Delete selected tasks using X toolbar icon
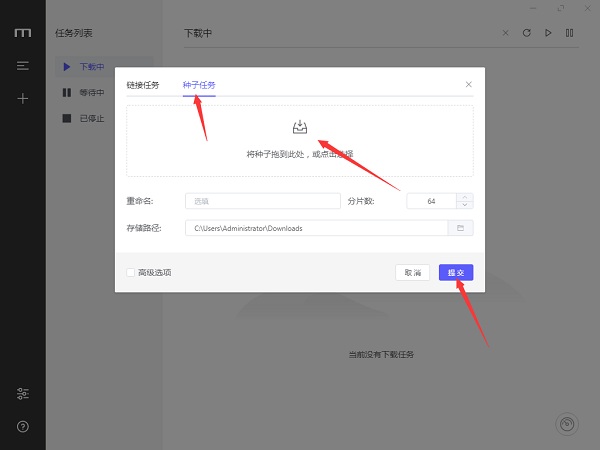The image size is (600, 450). click(506, 33)
